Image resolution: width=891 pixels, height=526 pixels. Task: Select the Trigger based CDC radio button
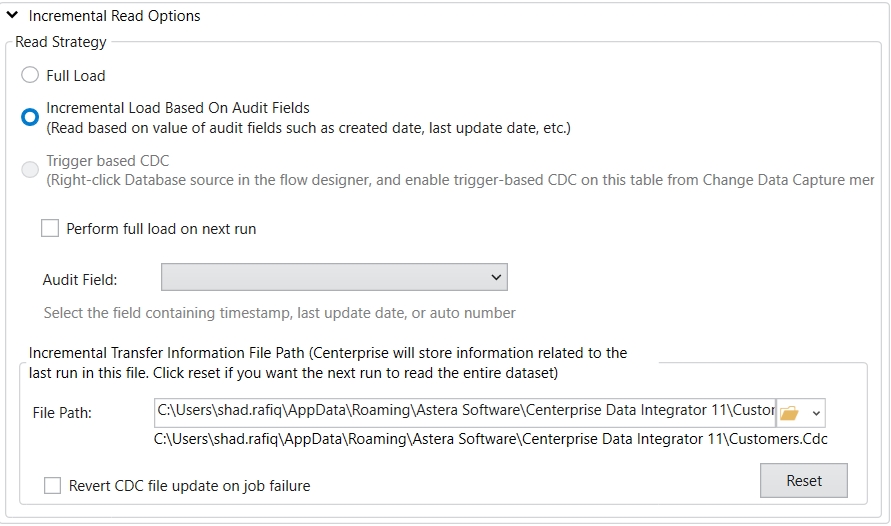point(30,169)
